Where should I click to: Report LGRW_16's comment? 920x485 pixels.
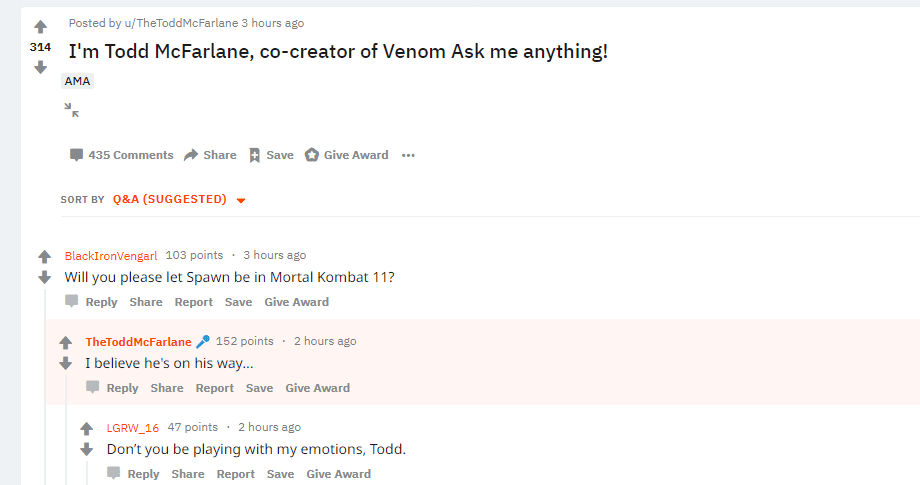(236, 474)
